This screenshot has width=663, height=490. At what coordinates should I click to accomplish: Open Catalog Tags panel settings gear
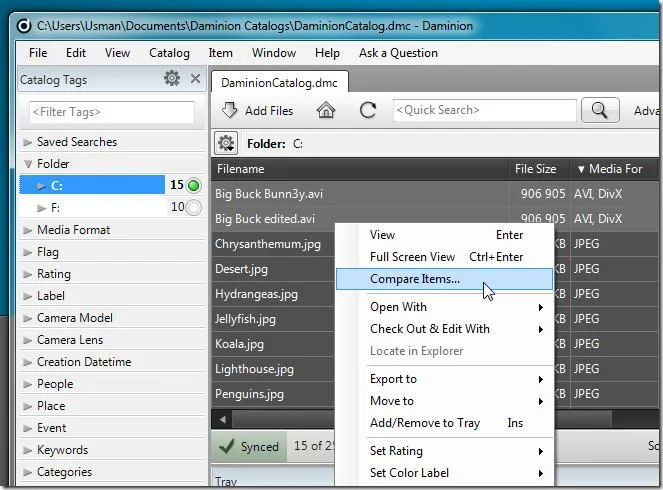tap(172, 78)
